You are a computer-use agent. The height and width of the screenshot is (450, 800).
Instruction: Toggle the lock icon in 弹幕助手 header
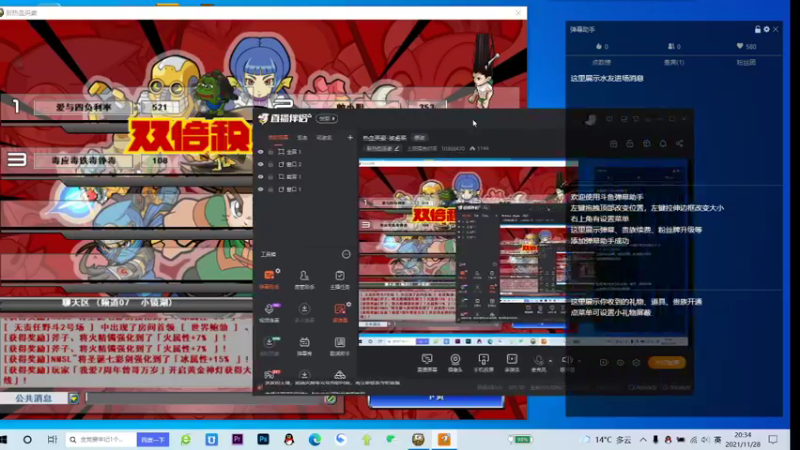click(x=758, y=30)
